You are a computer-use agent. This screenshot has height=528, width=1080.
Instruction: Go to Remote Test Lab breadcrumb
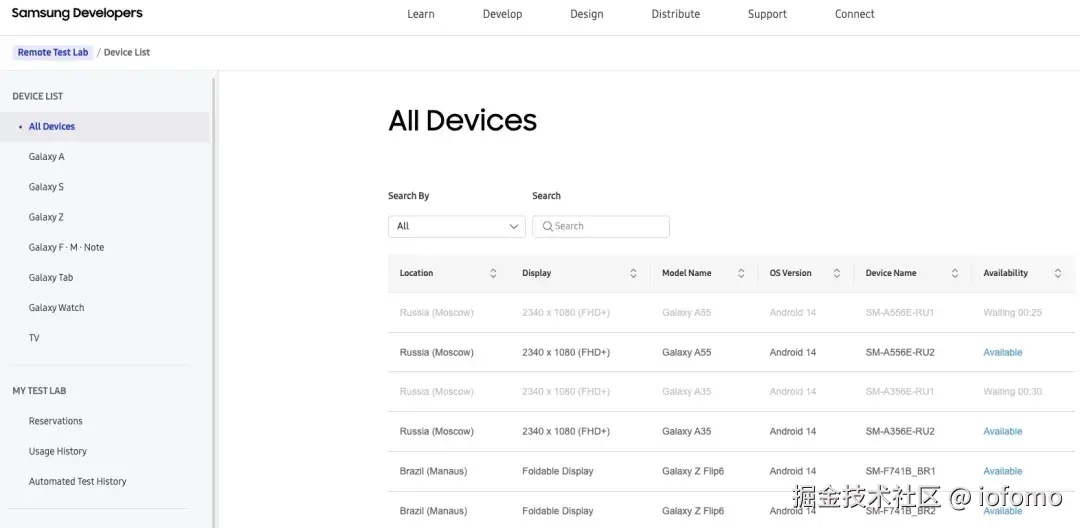(x=53, y=52)
